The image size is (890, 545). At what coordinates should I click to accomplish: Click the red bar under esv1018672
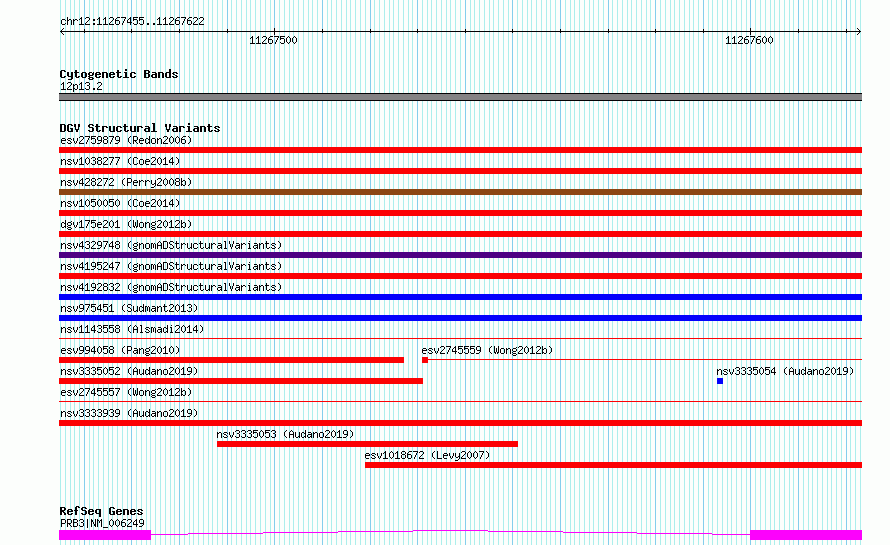click(614, 465)
